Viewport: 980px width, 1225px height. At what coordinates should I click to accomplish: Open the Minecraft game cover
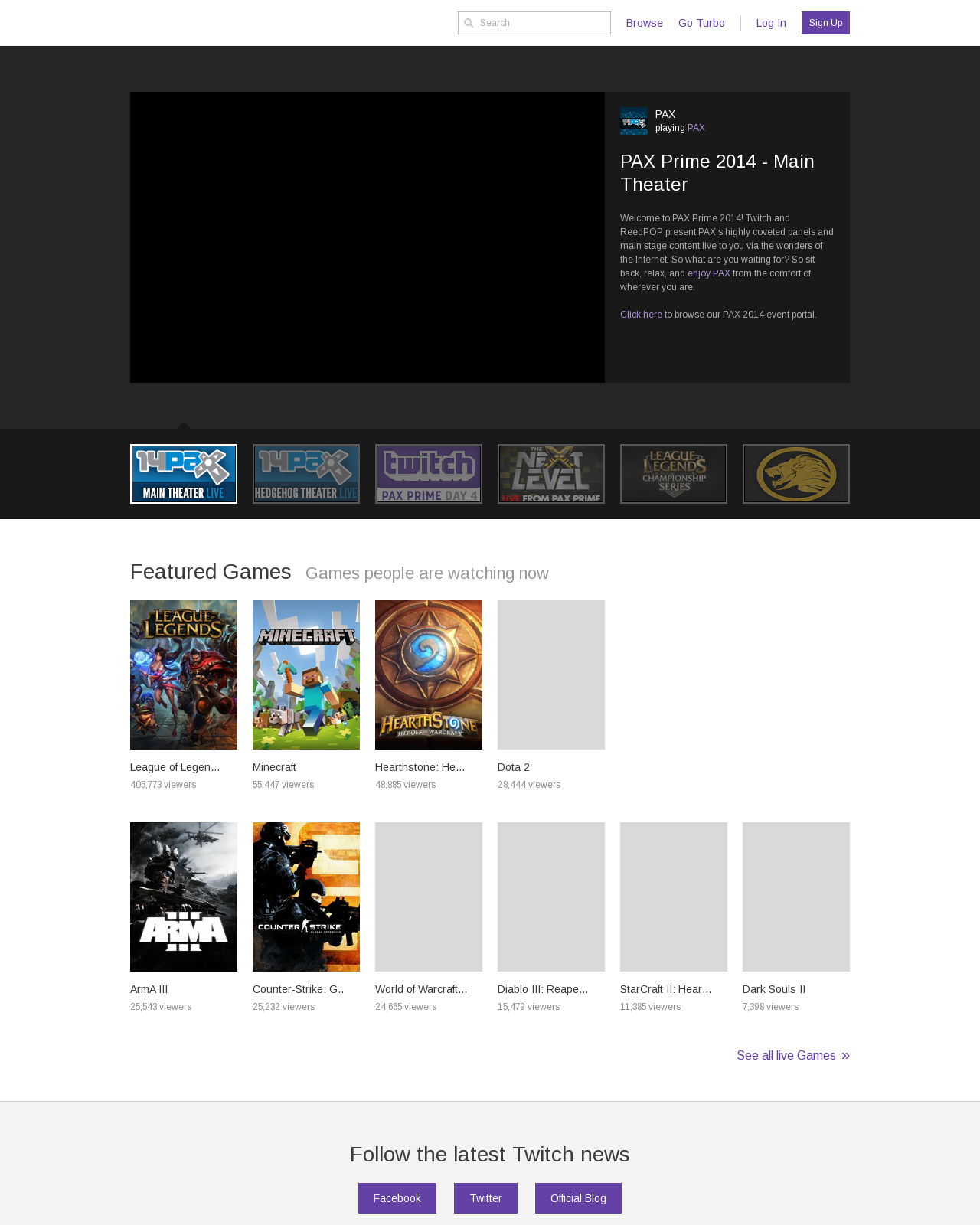(306, 675)
